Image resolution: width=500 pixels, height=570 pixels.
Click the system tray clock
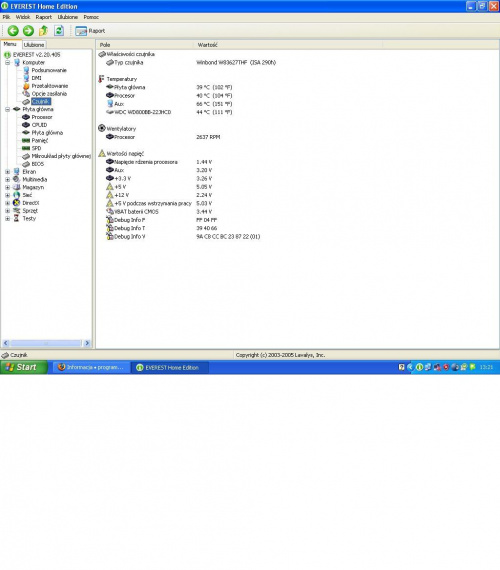point(486,367)
